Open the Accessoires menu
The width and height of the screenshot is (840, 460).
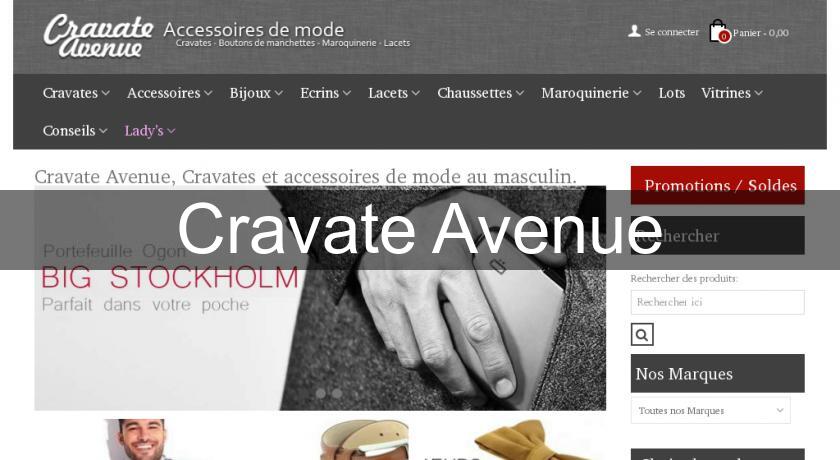tap(169, 93)
